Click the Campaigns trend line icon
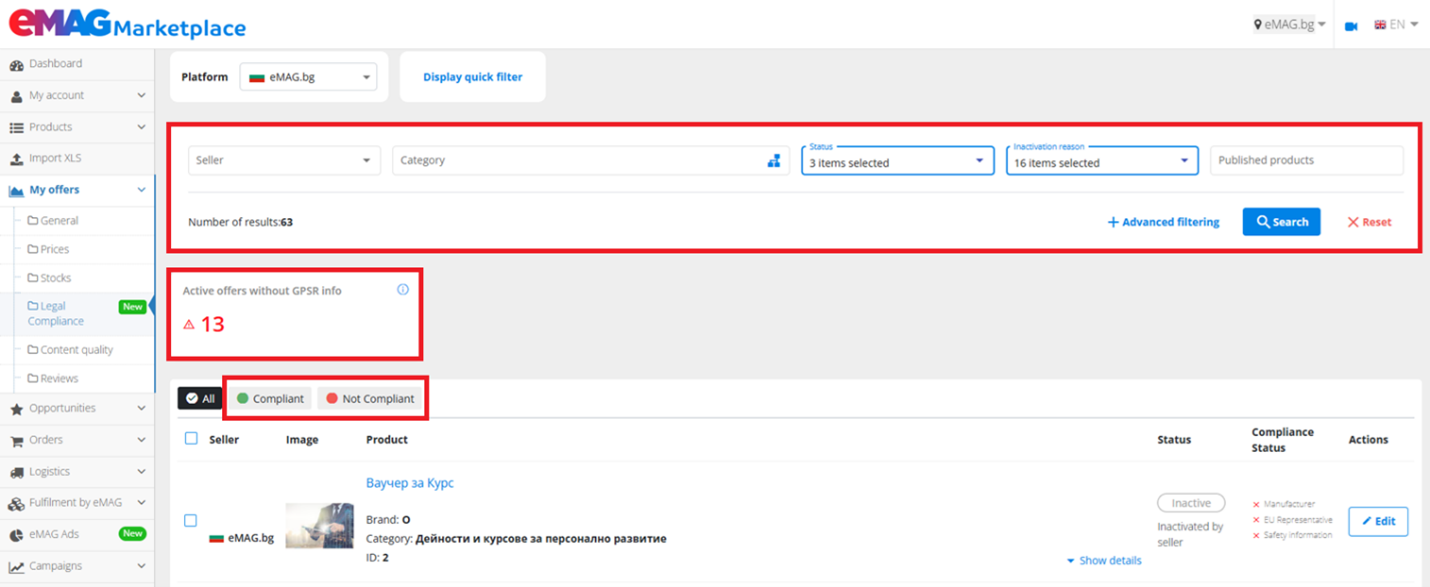 [16, 567]
